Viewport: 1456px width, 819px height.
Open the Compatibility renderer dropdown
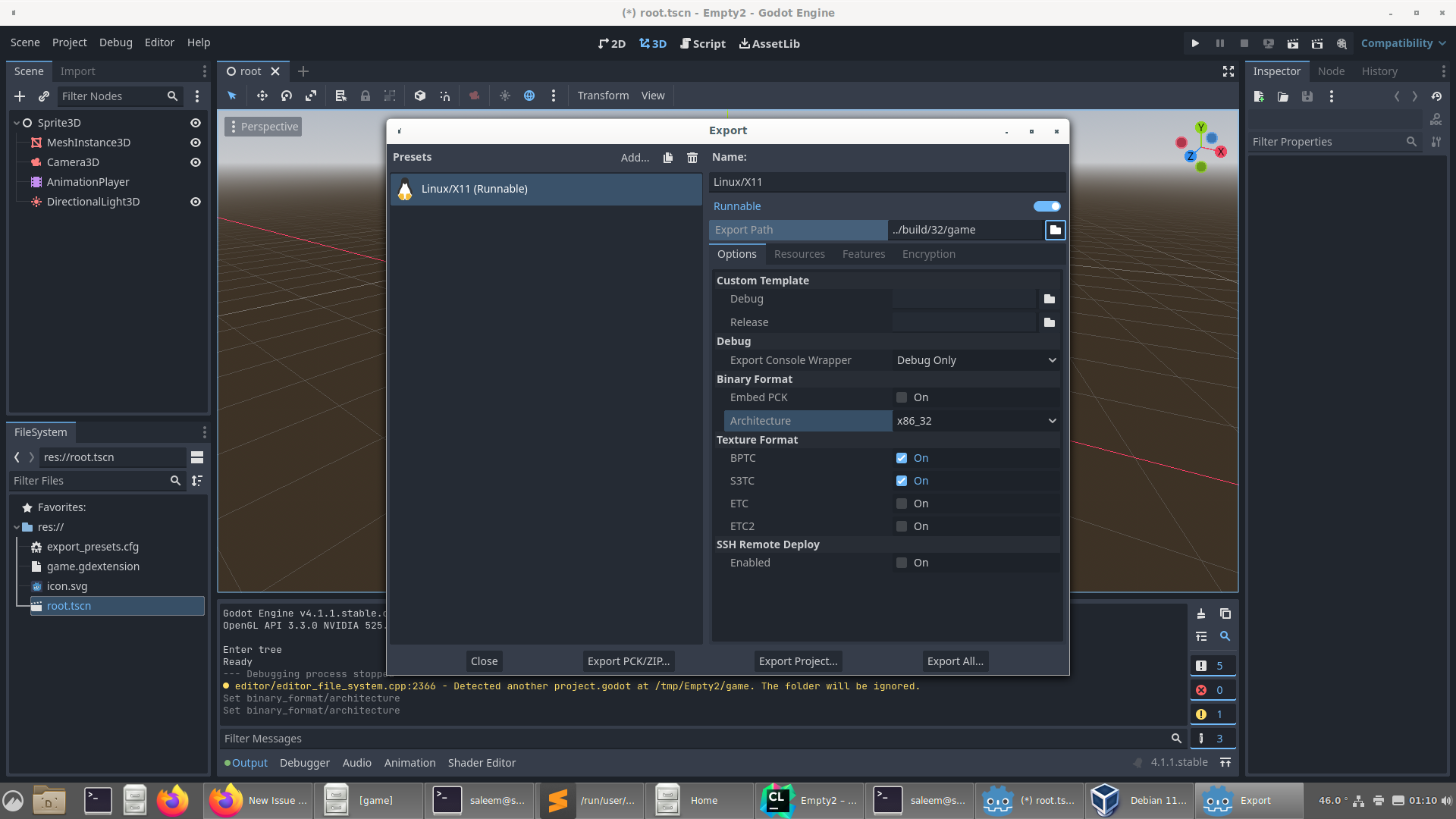click(1403, 43)
